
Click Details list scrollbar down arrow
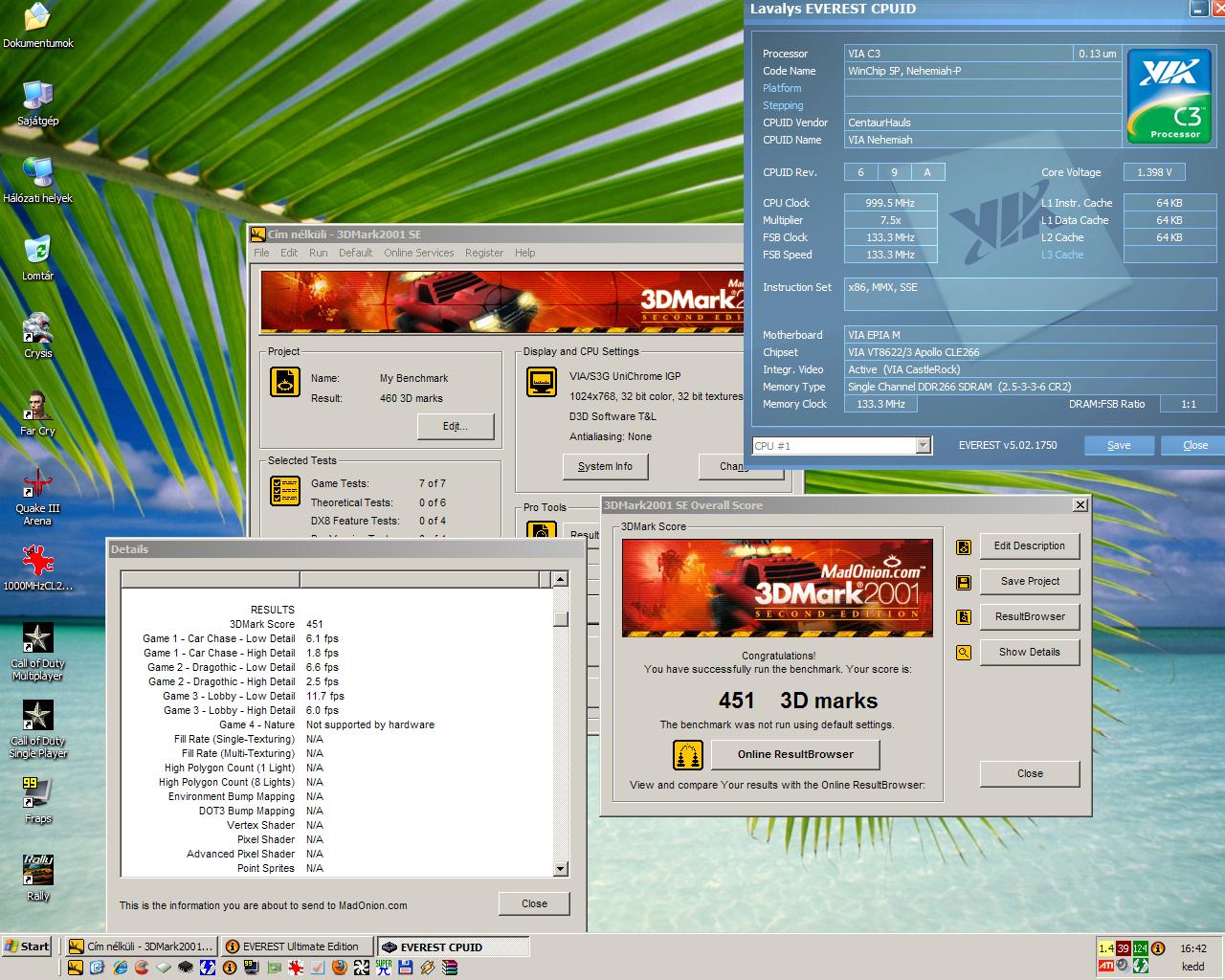click(x=561, y=868)
